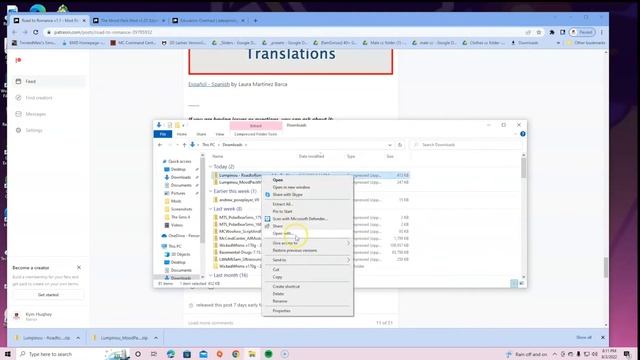Expand options for Lumpinou_MoodPa zip download
Viewport: 640px width, 360px height.
click(156, 338)
